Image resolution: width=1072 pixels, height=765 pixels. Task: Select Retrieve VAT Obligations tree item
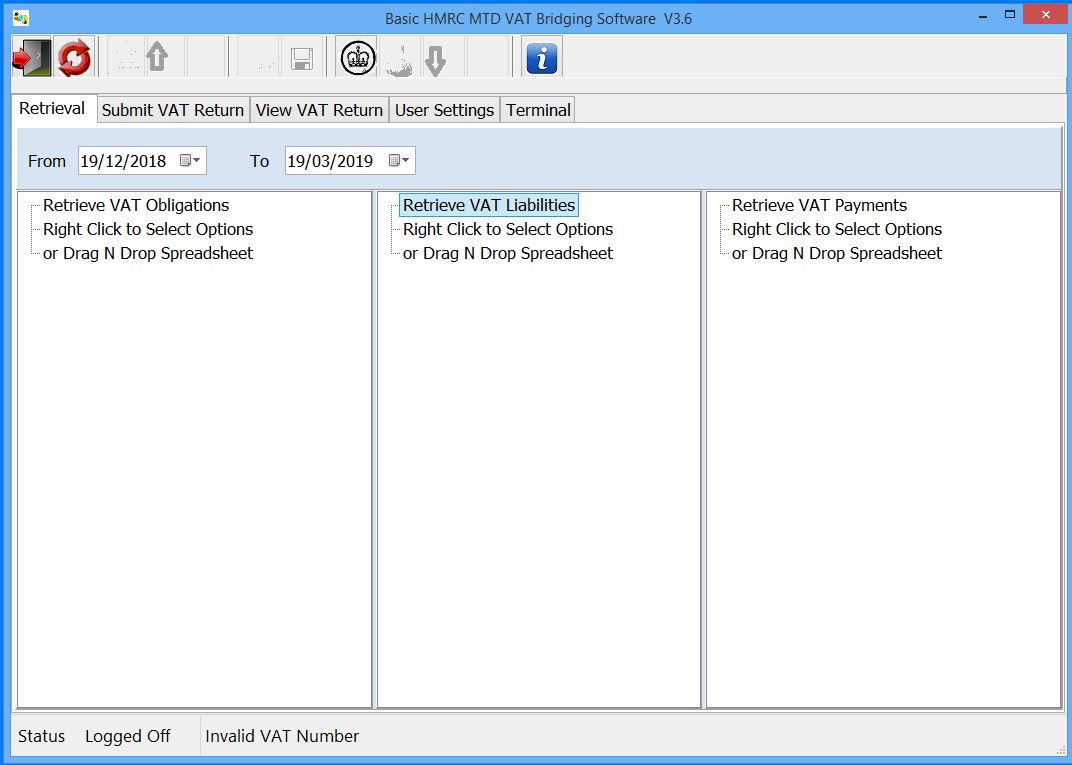(136, 205)
